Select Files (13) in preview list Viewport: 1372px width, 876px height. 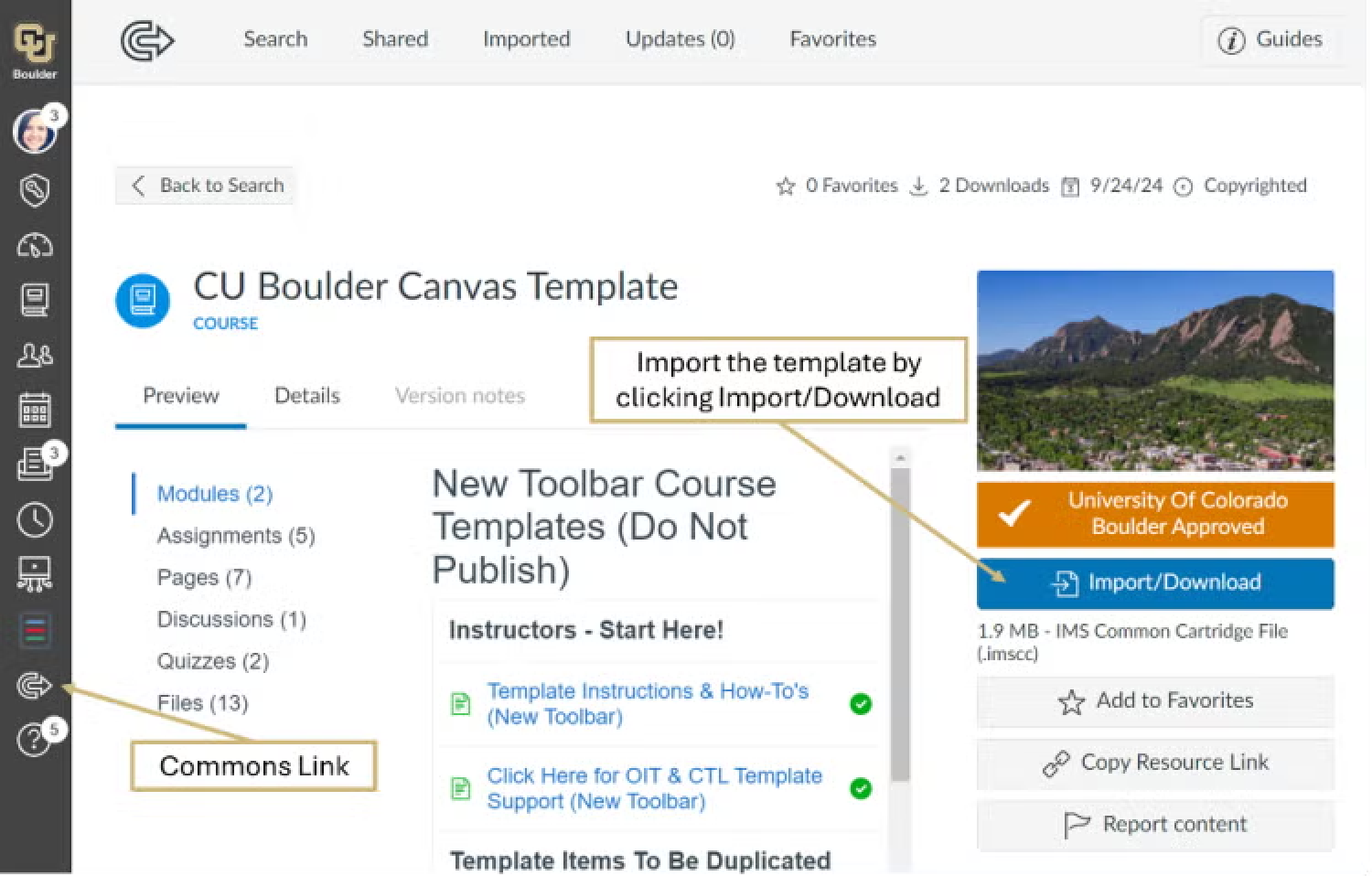(202, 703)
